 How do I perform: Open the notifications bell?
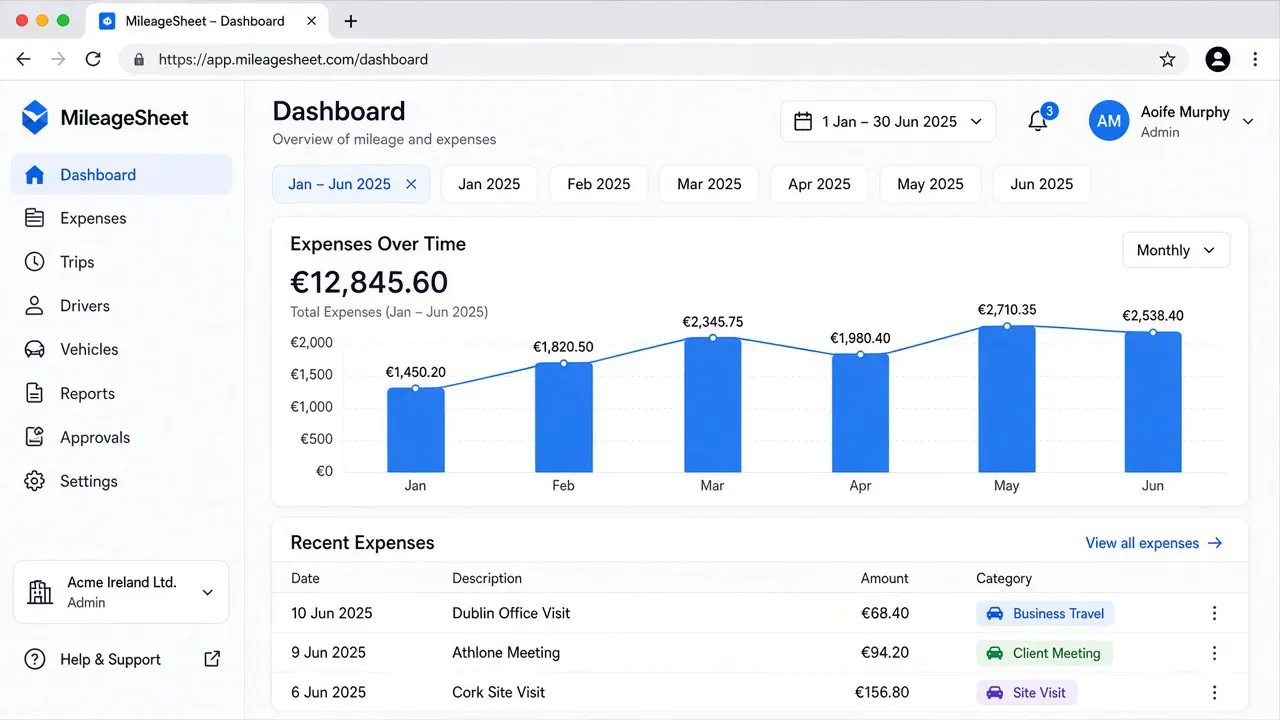click(x=1038, y=121)
